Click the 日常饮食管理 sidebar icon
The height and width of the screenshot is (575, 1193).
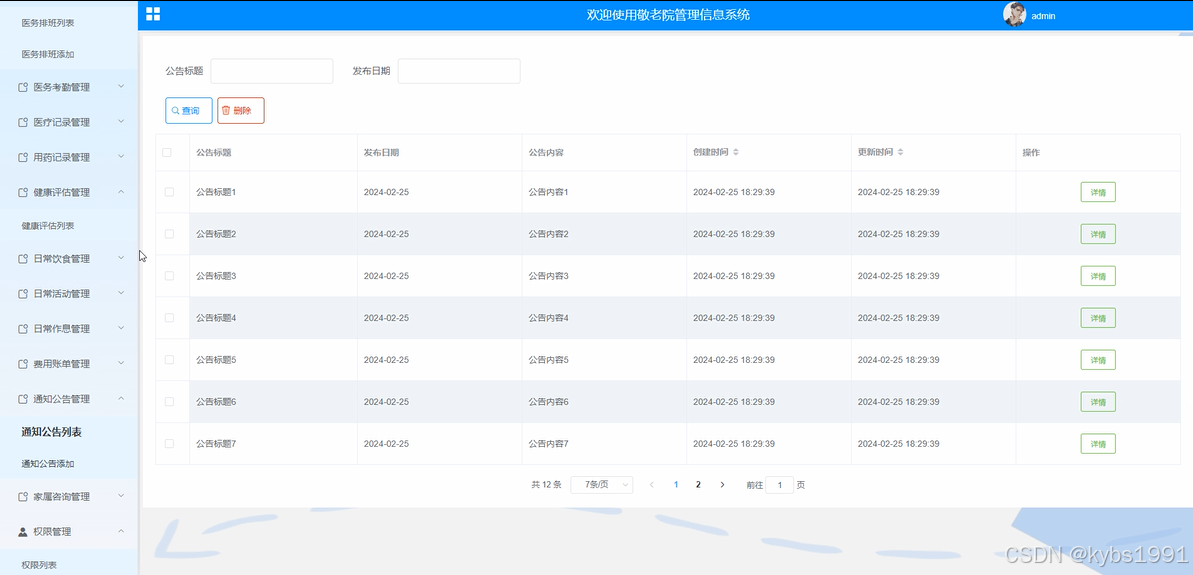pyautogui.click(x=23, y=259)
